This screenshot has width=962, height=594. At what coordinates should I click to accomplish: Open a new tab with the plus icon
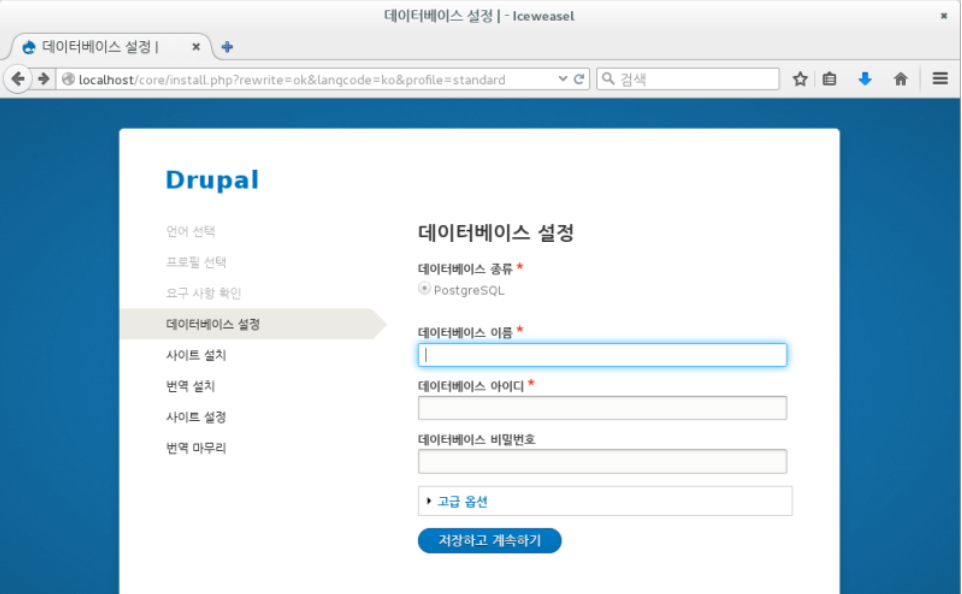point(227,47)
